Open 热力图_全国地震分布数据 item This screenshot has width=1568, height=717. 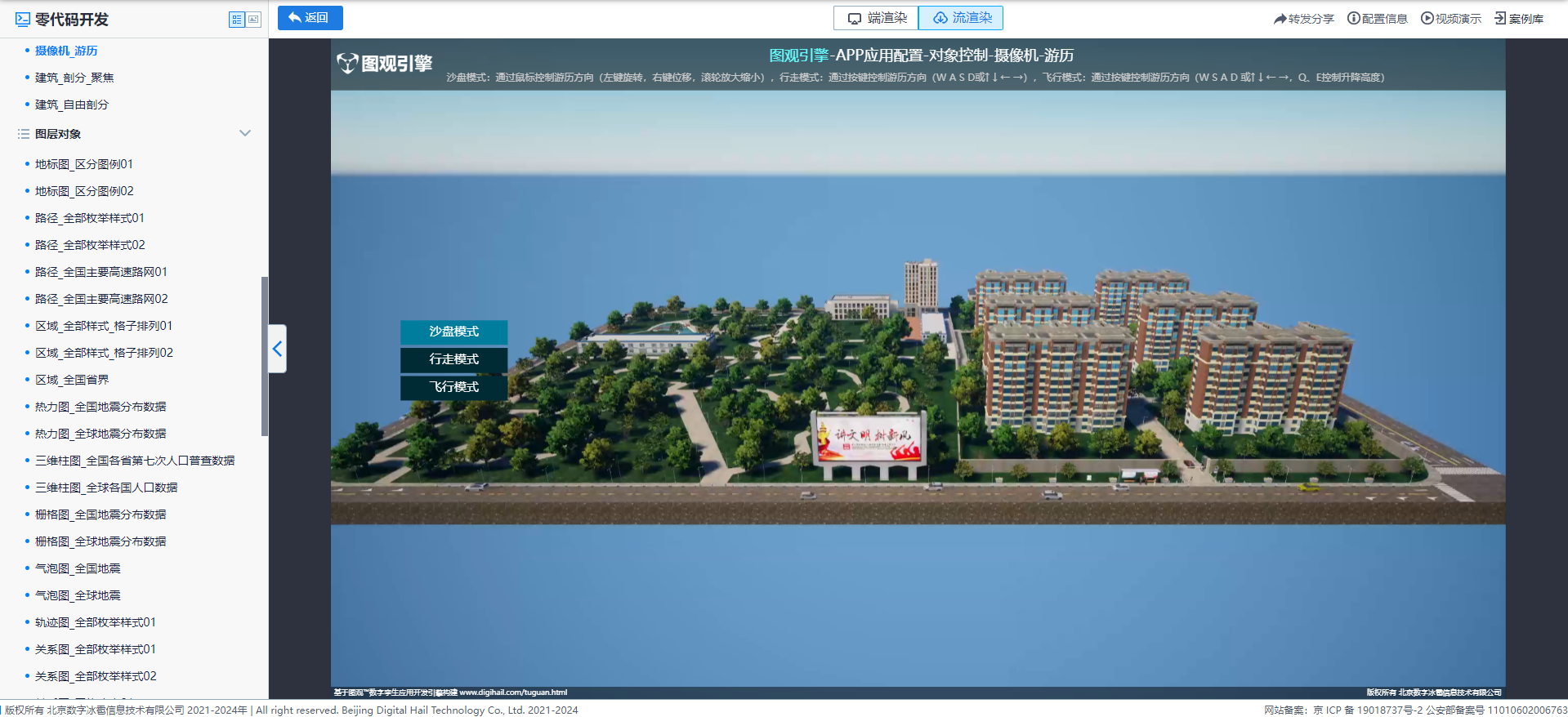coord(101,407)
